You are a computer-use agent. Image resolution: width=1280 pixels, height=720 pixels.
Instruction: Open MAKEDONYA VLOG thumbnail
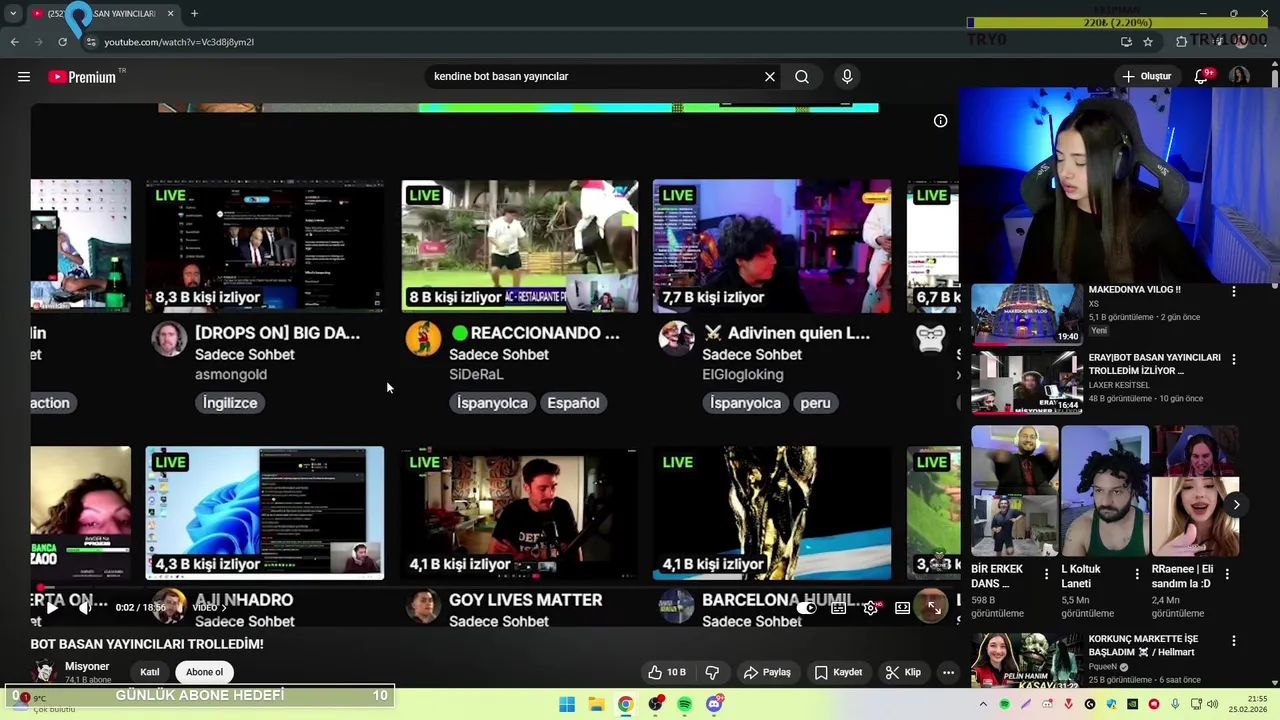tap(1027, 314)
